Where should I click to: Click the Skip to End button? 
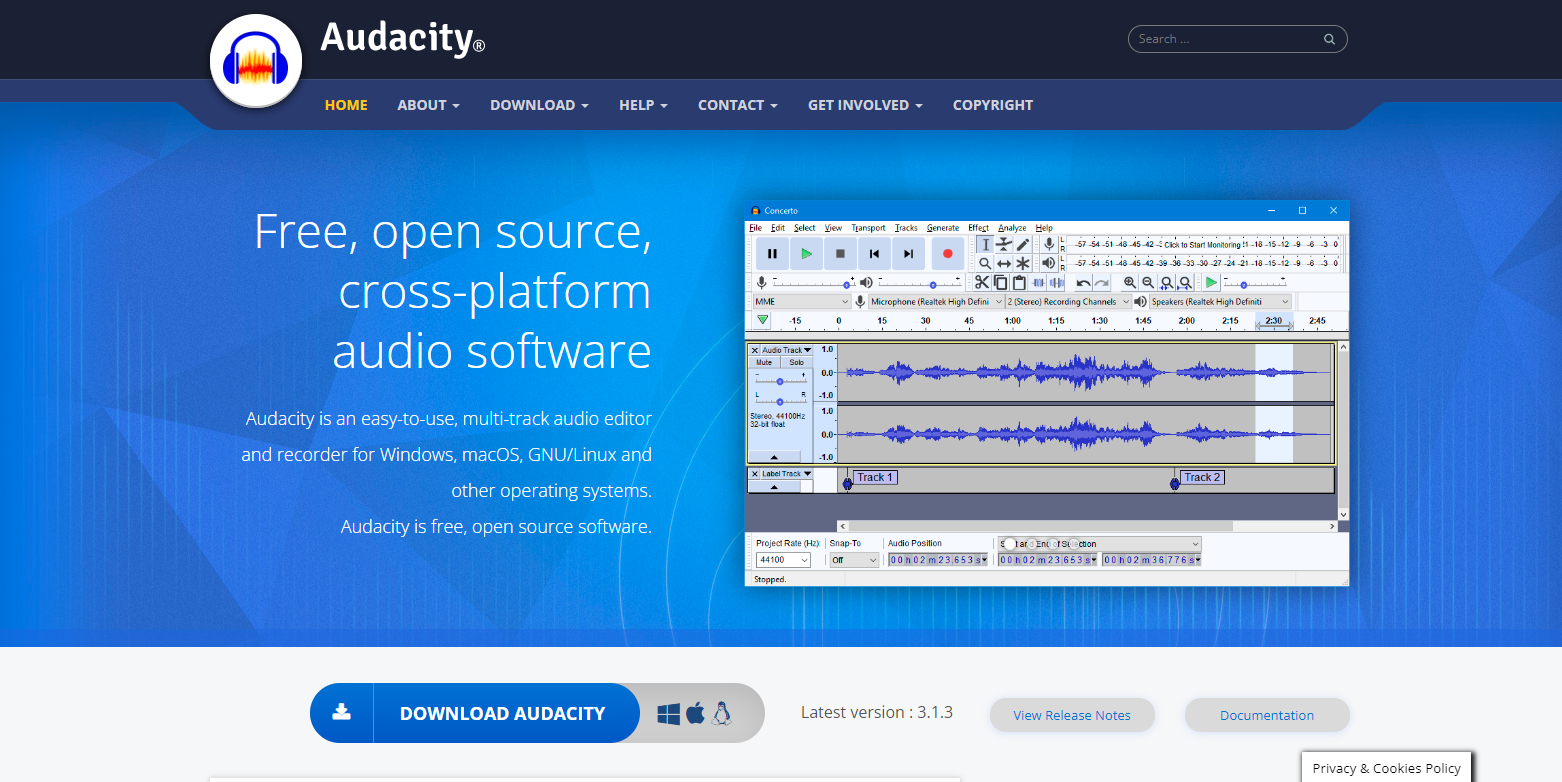tap(908, 254)
